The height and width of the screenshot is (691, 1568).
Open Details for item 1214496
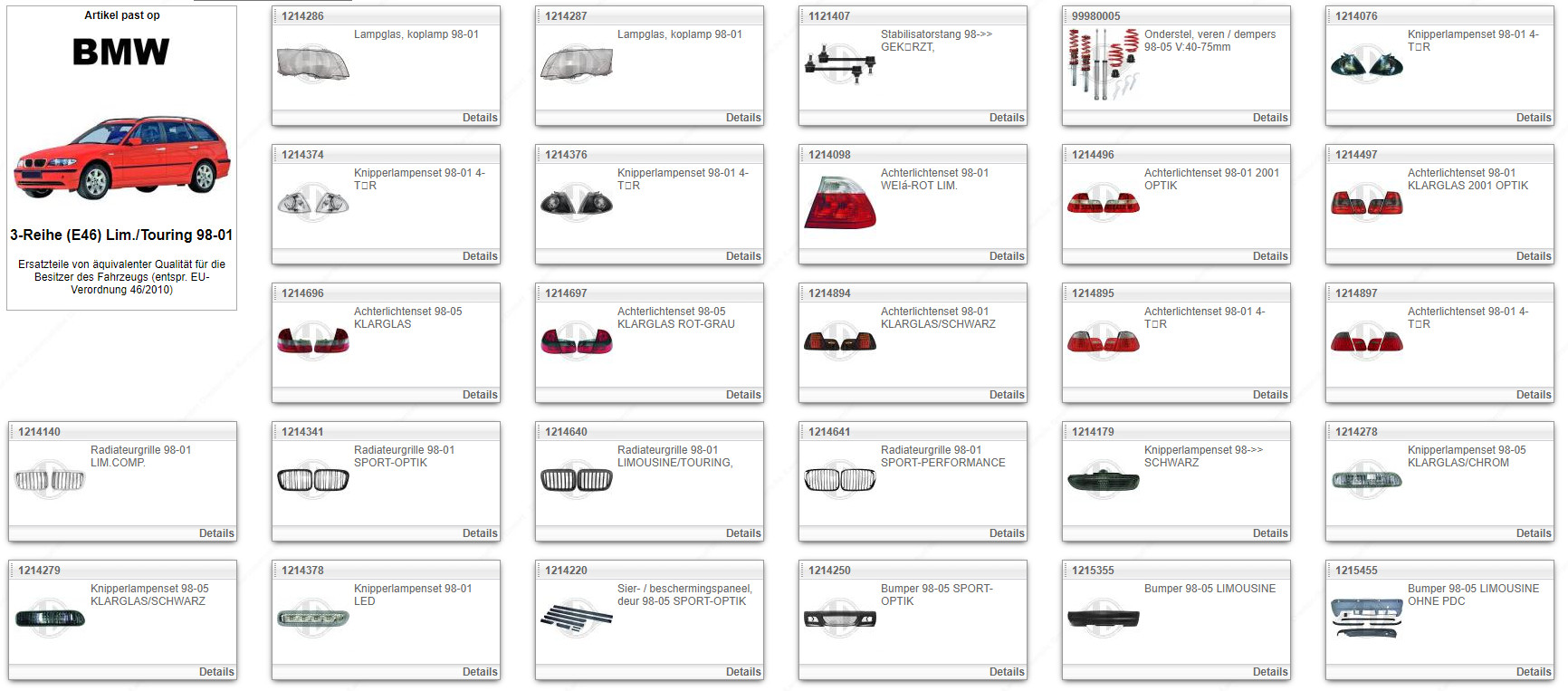[1270, 256]
